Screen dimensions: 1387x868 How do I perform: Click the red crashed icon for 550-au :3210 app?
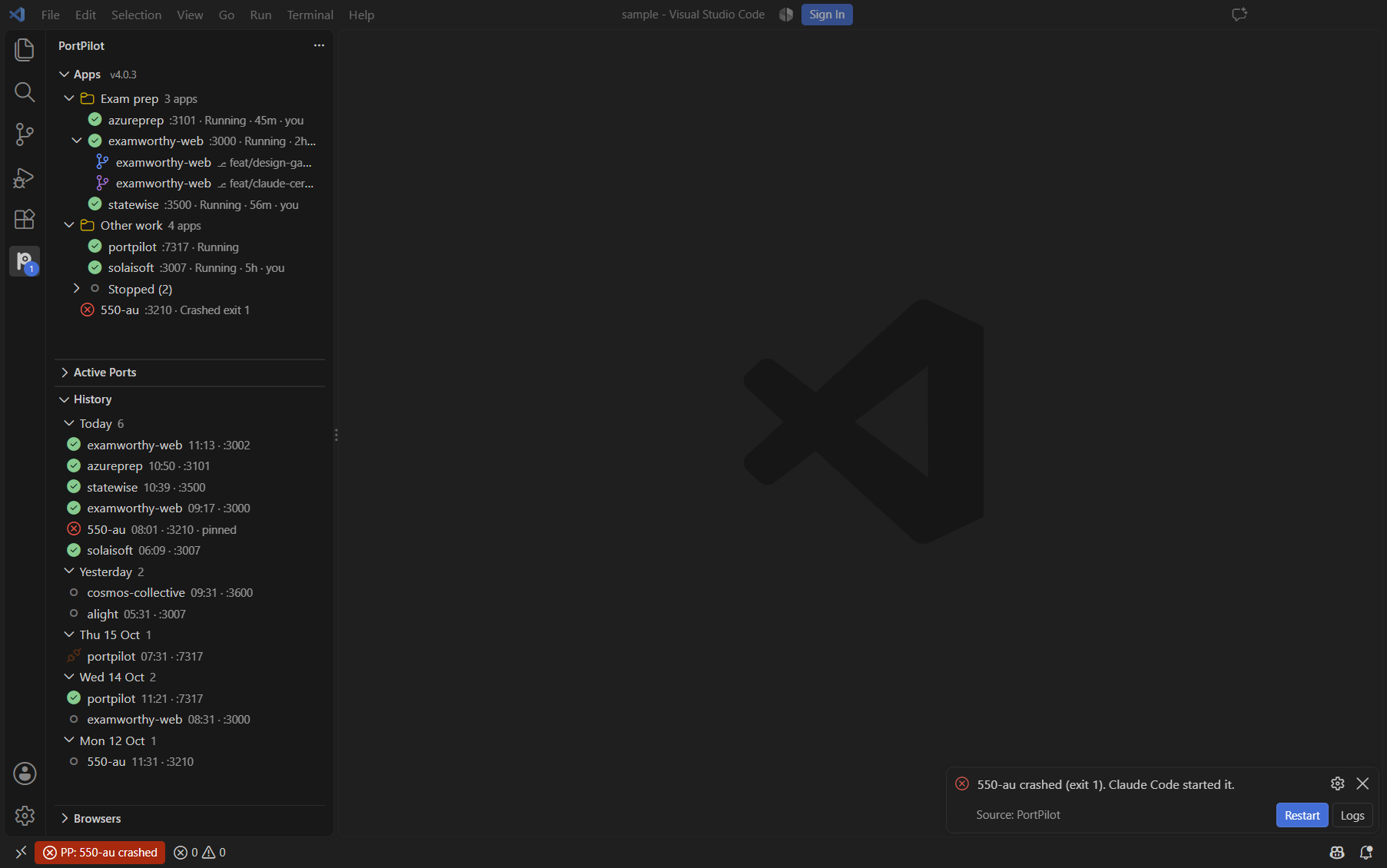pyautogui.click(x=88, y=310)
